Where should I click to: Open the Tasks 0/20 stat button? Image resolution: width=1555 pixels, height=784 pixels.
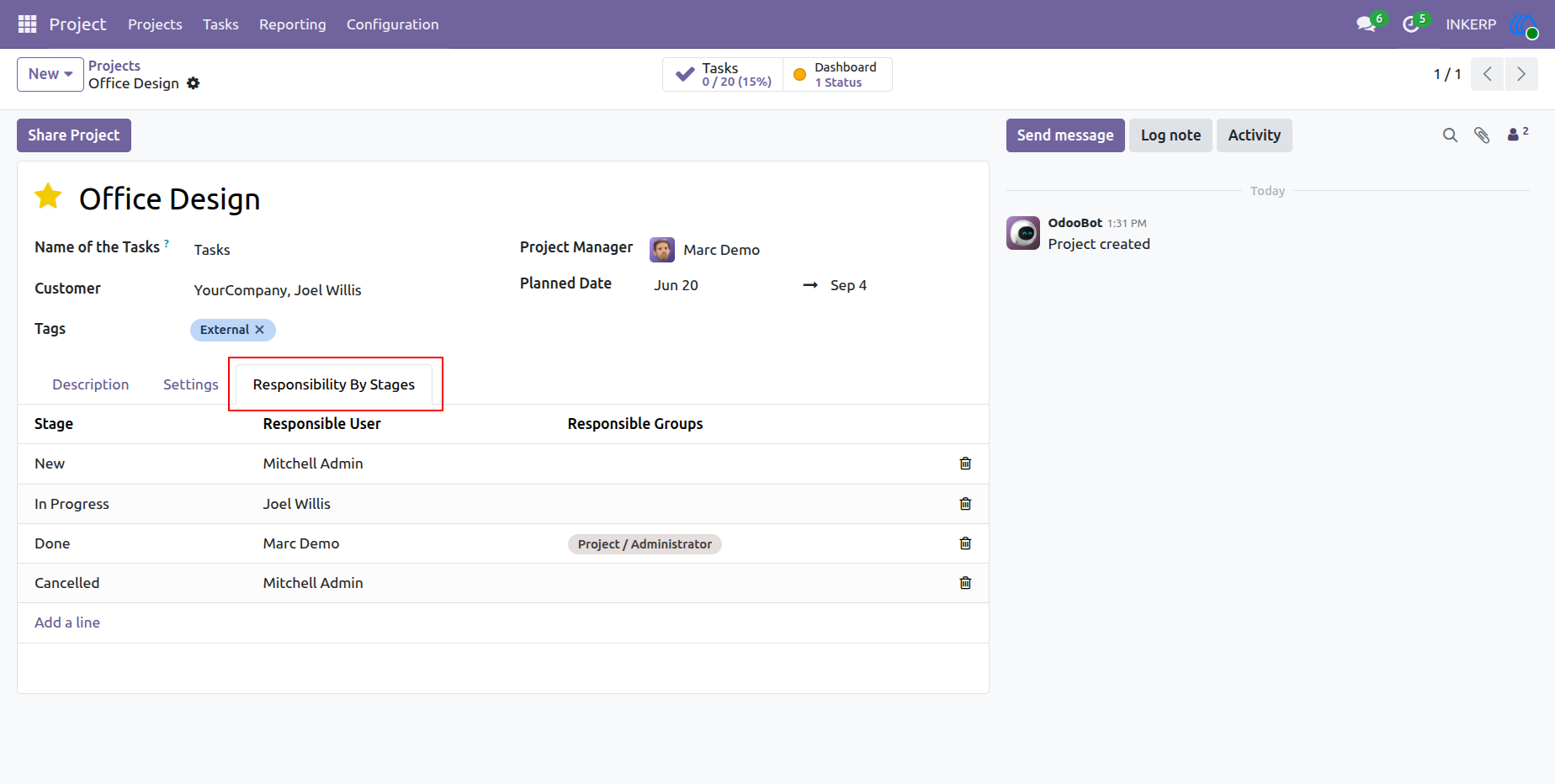click(723, 74)
